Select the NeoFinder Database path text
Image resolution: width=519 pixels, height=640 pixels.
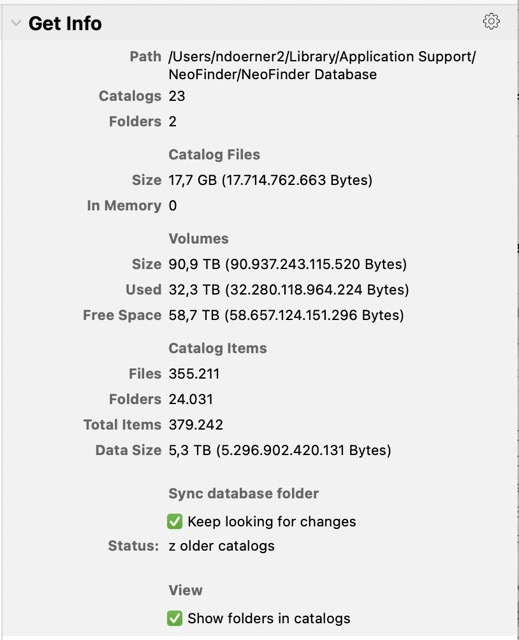coord(322,65)
